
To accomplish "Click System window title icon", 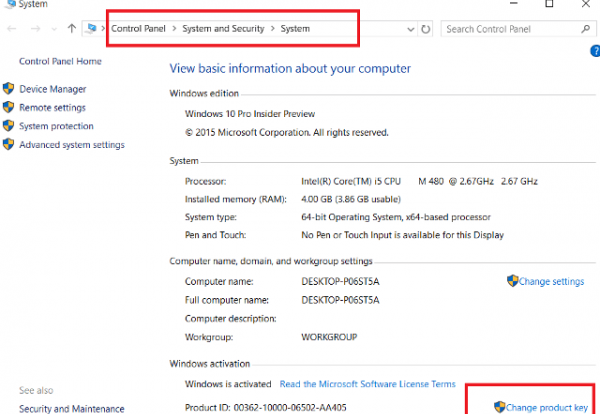I will 11,4.
